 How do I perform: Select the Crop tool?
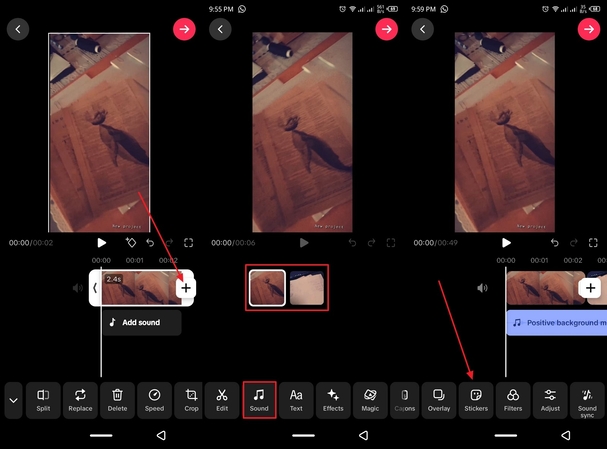coord(191,400)
